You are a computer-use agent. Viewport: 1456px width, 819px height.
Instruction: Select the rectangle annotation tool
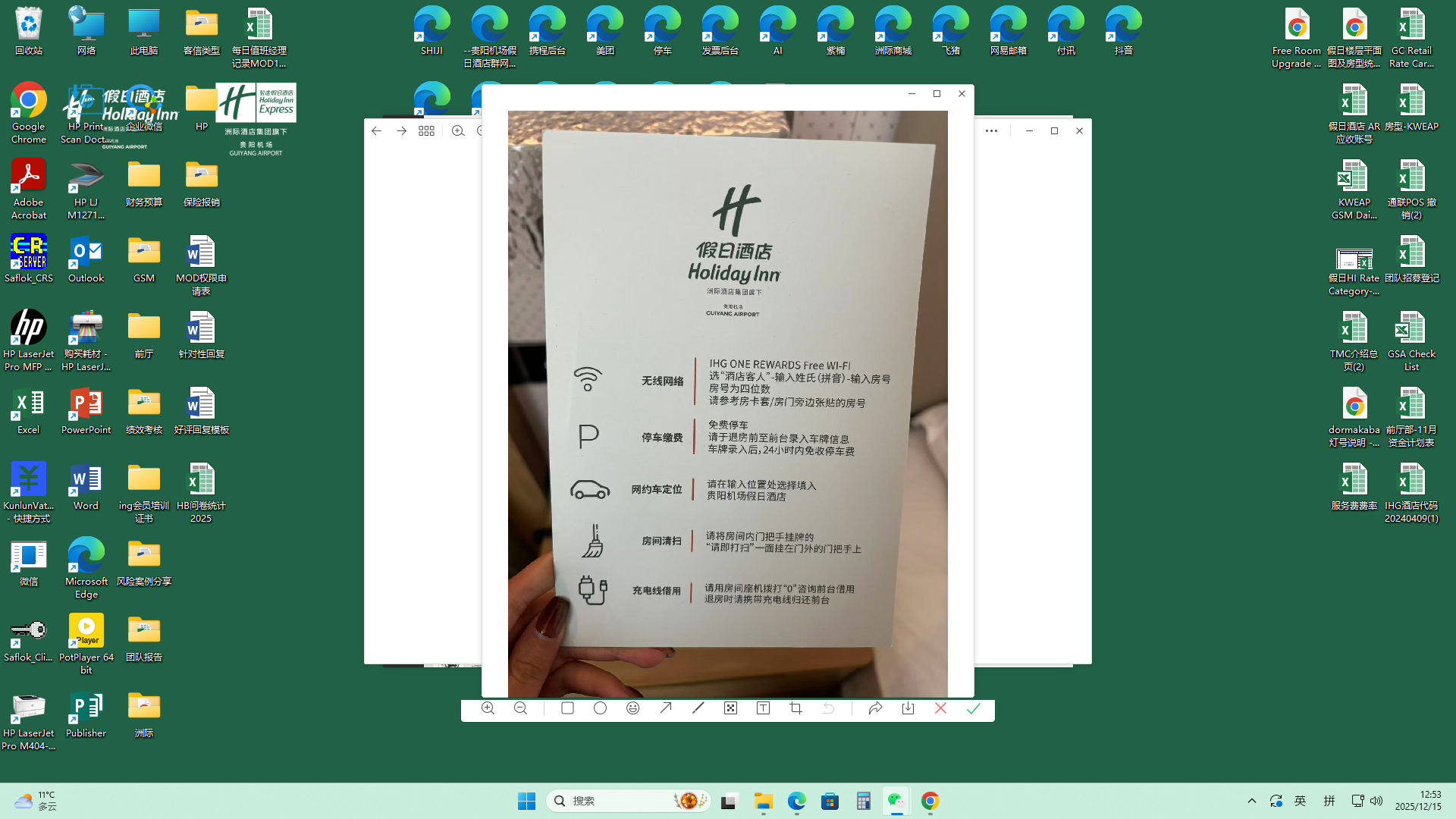click(567, 708)
